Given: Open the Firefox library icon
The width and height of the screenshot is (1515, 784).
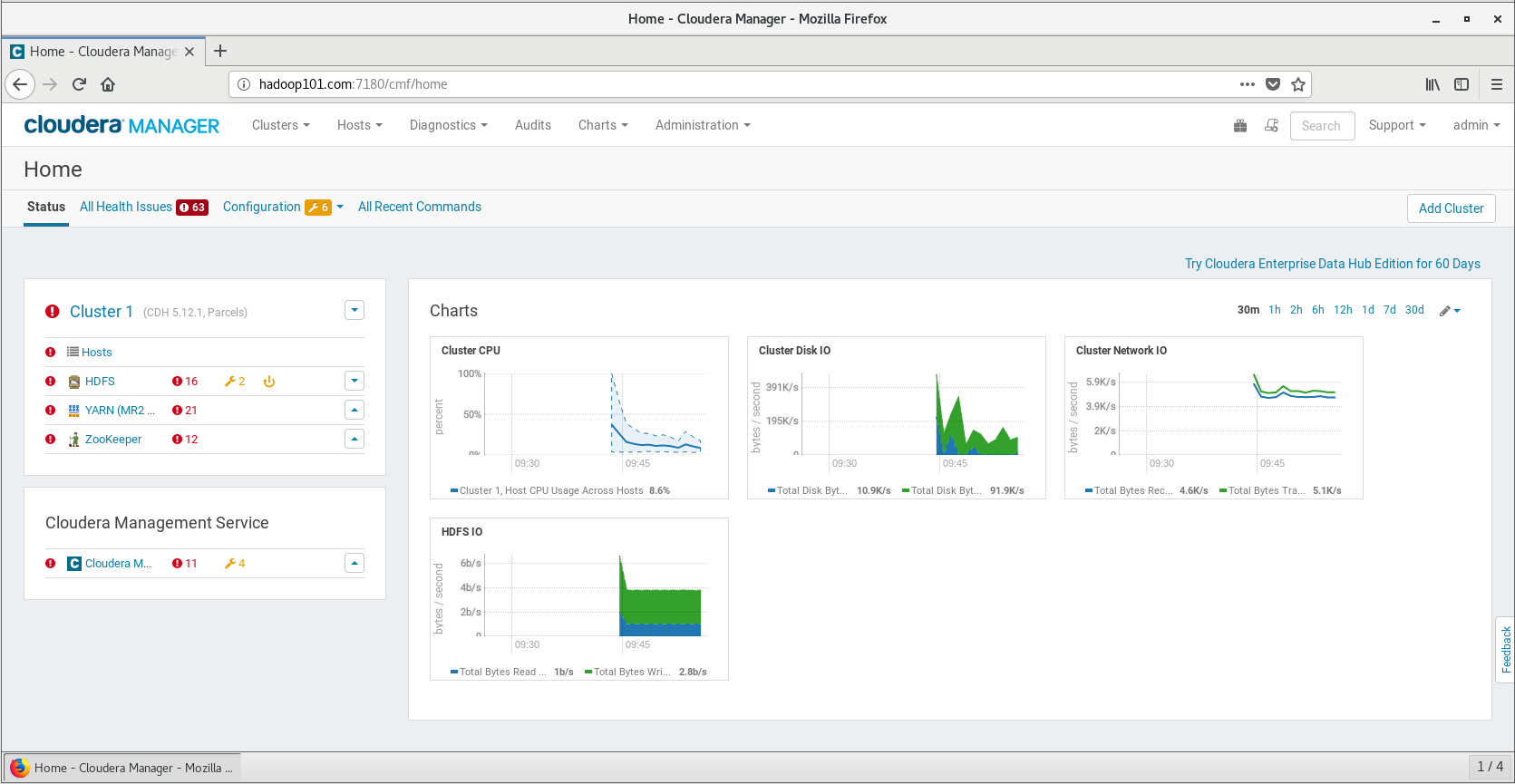Looking at the screenshot, I should point(1432,84).
